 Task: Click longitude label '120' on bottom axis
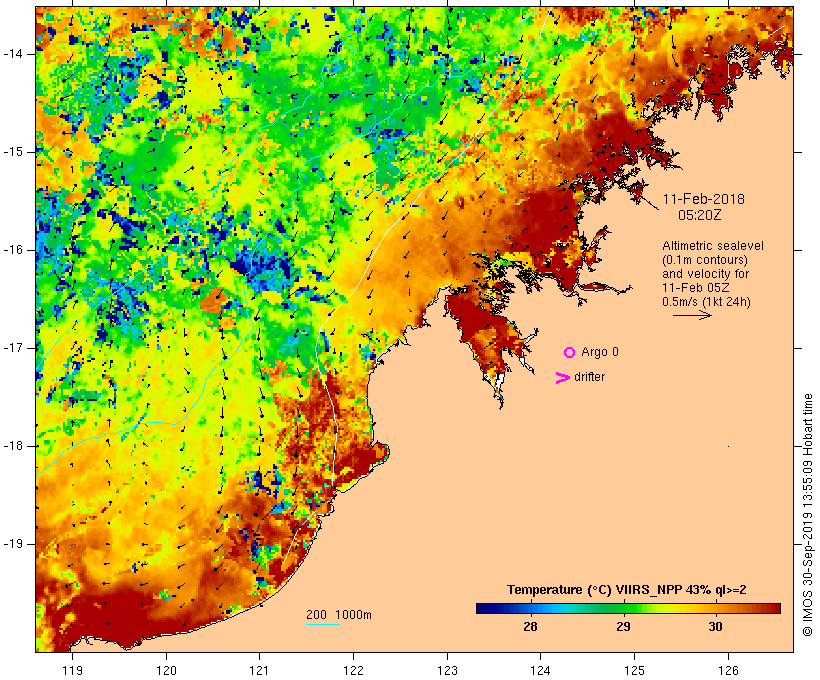coord(166,670)
